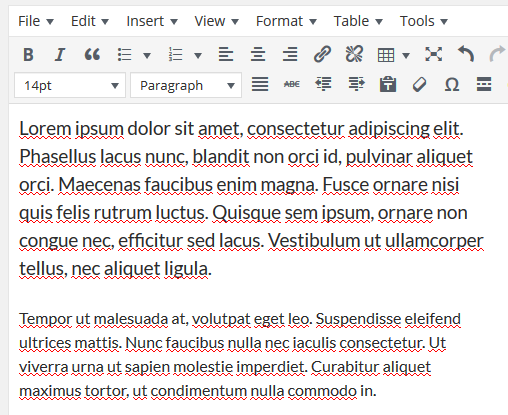
Task: Click the word "condimentum" in last line
Action: (199, 391)
